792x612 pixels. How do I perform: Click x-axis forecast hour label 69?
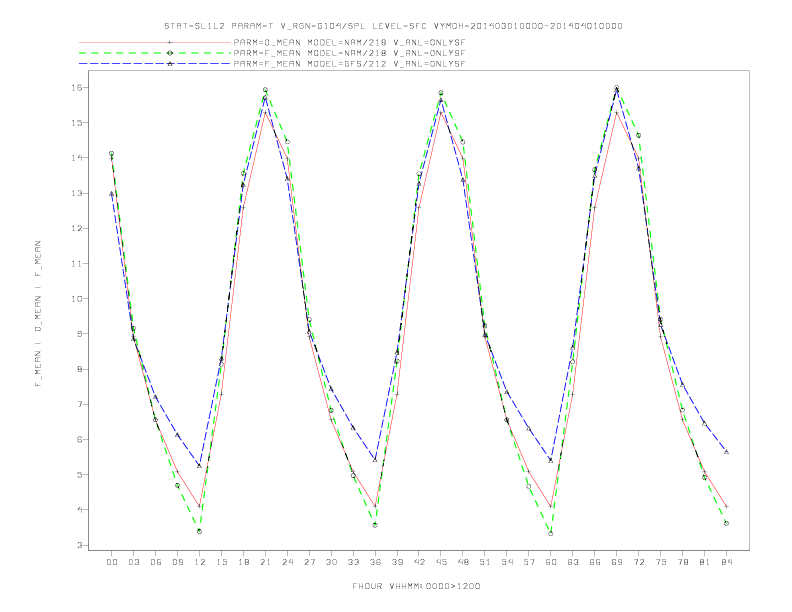click(617, 562)
